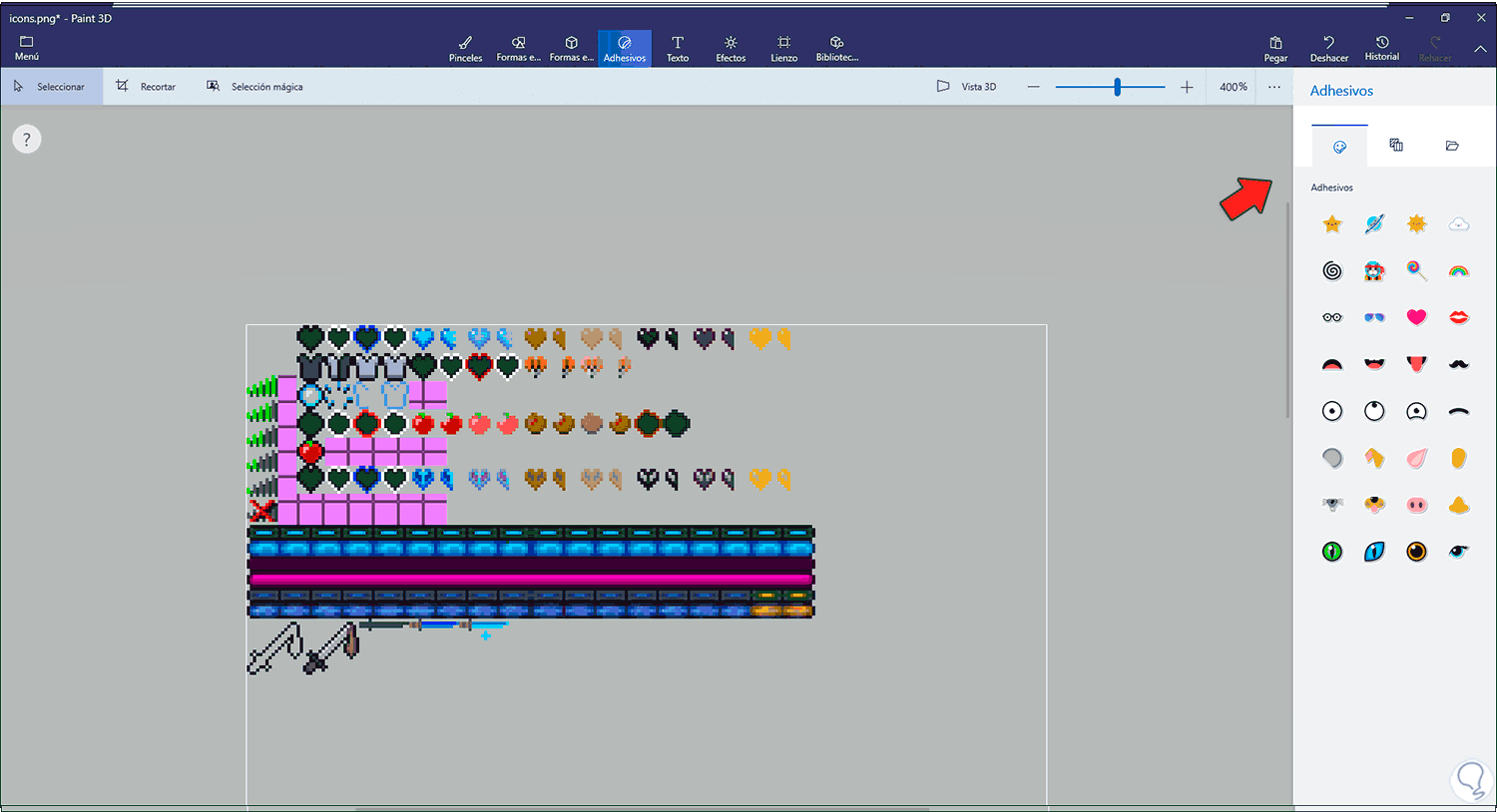Pick the pig snout sticker
The image size is (1497, 812).
click(1417, 505)
